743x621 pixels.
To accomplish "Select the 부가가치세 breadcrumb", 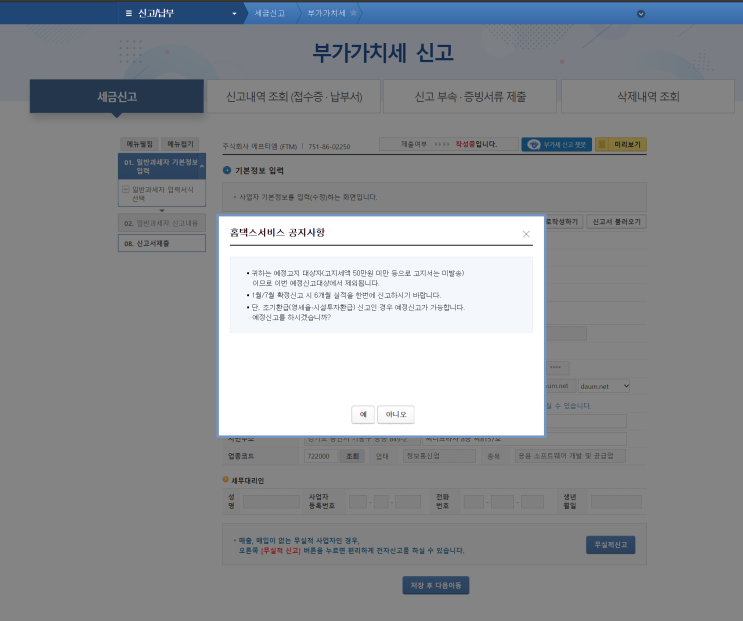I will pos(326,13).
